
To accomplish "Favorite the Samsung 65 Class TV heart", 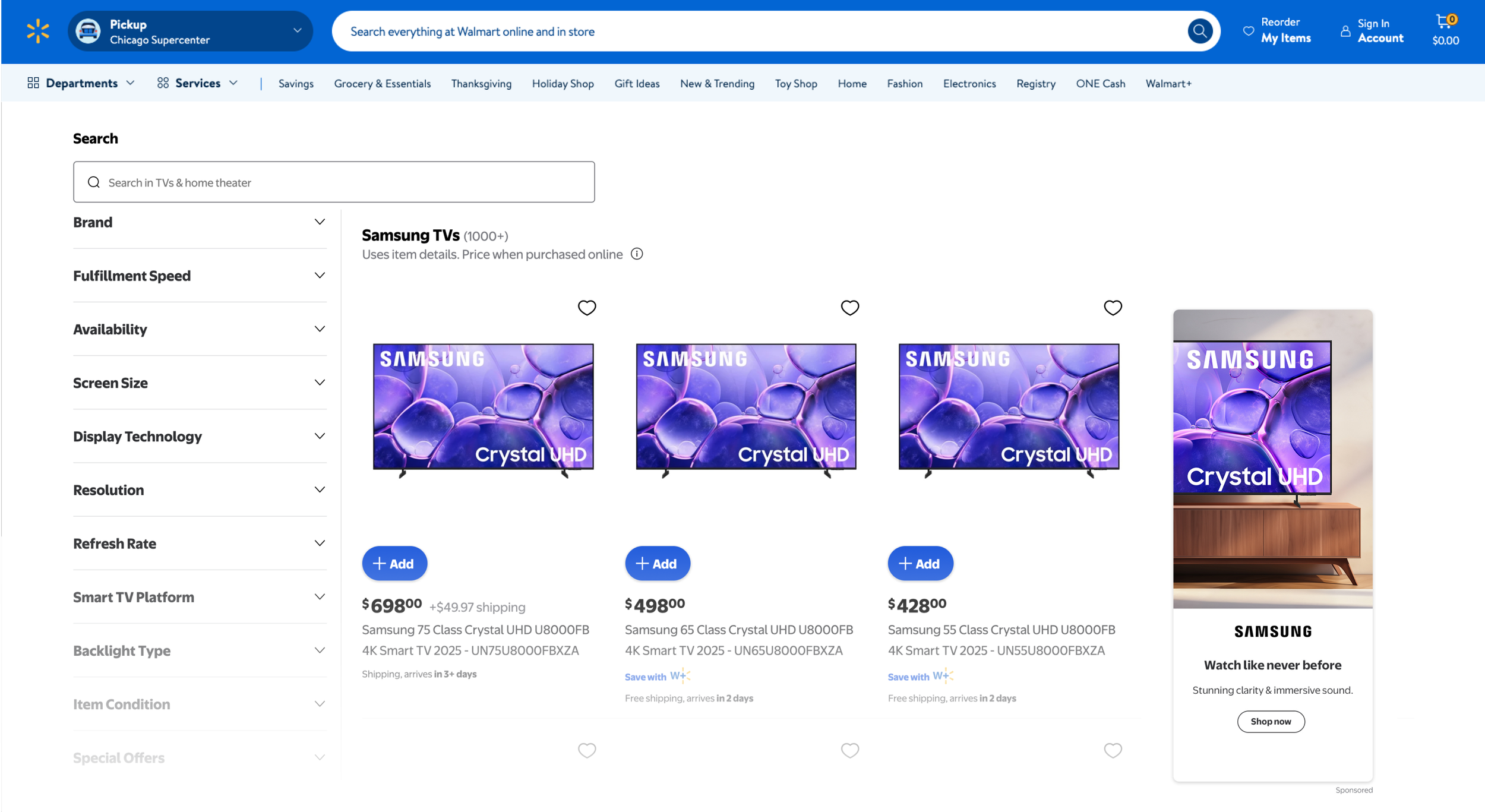I will point(850,307).
